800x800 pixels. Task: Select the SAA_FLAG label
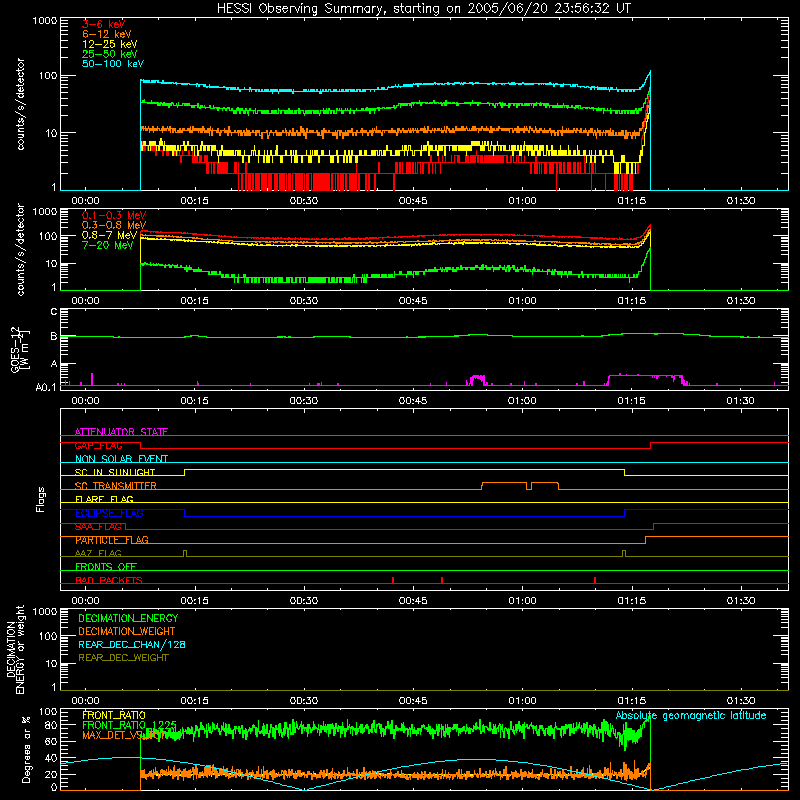[98, 527]
